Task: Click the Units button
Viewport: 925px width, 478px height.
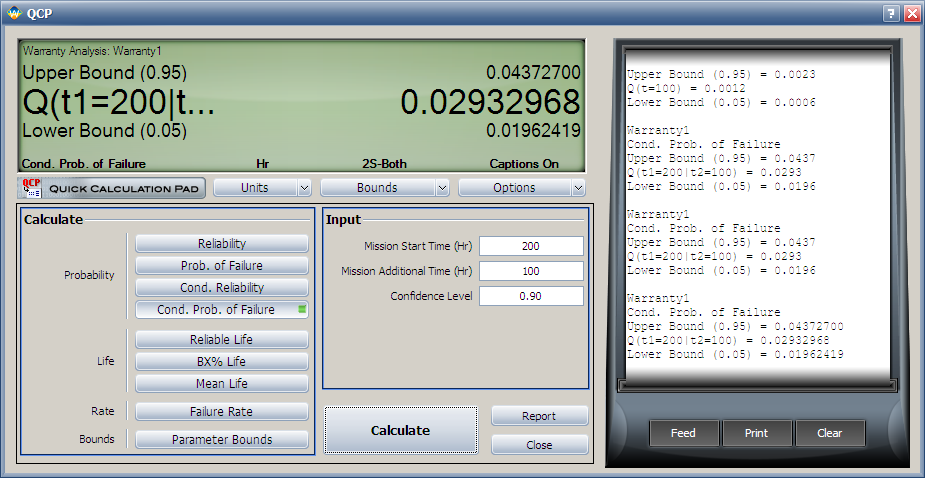Action: tap(255, 188)
